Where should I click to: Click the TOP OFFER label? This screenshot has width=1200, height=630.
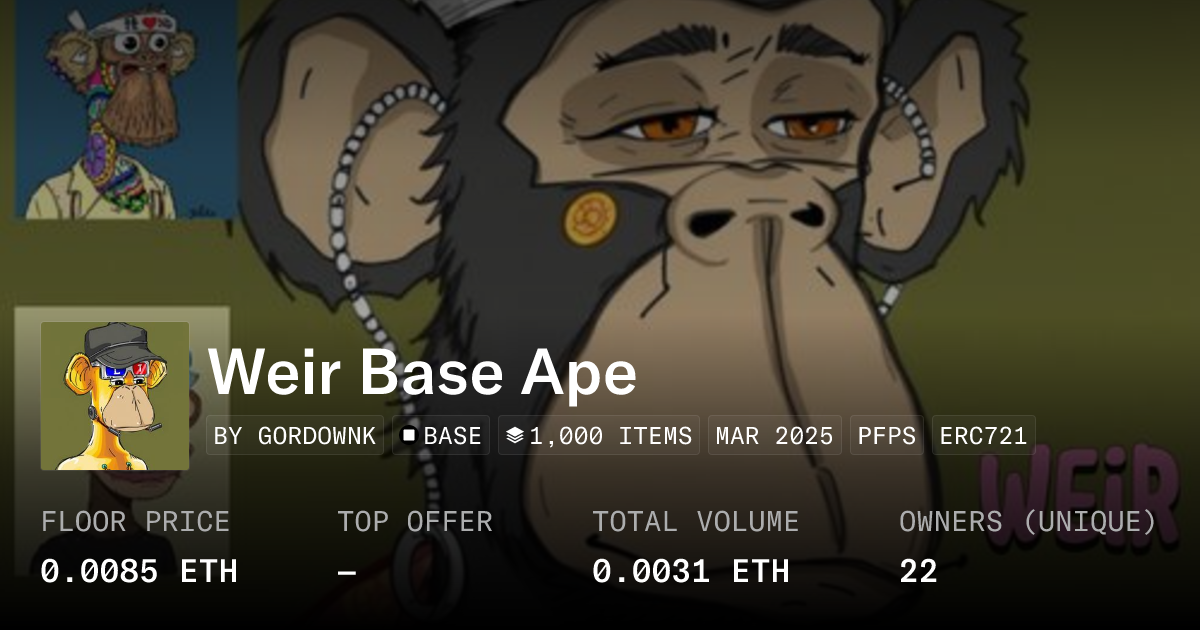(415, 522)
